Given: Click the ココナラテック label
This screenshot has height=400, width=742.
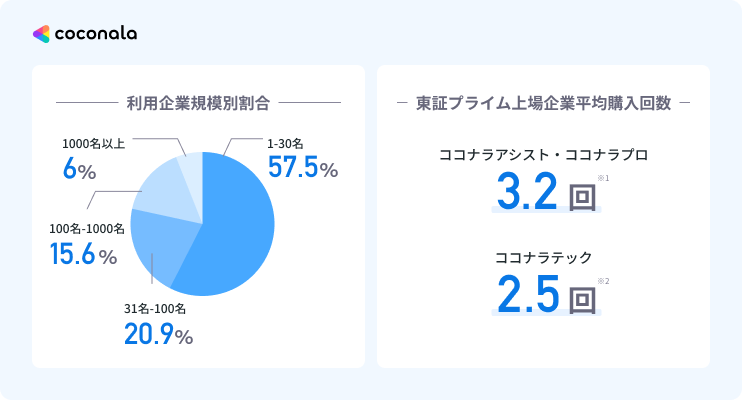Looking at the screenshot, I should pyautogui.click(x=543, y=257).
